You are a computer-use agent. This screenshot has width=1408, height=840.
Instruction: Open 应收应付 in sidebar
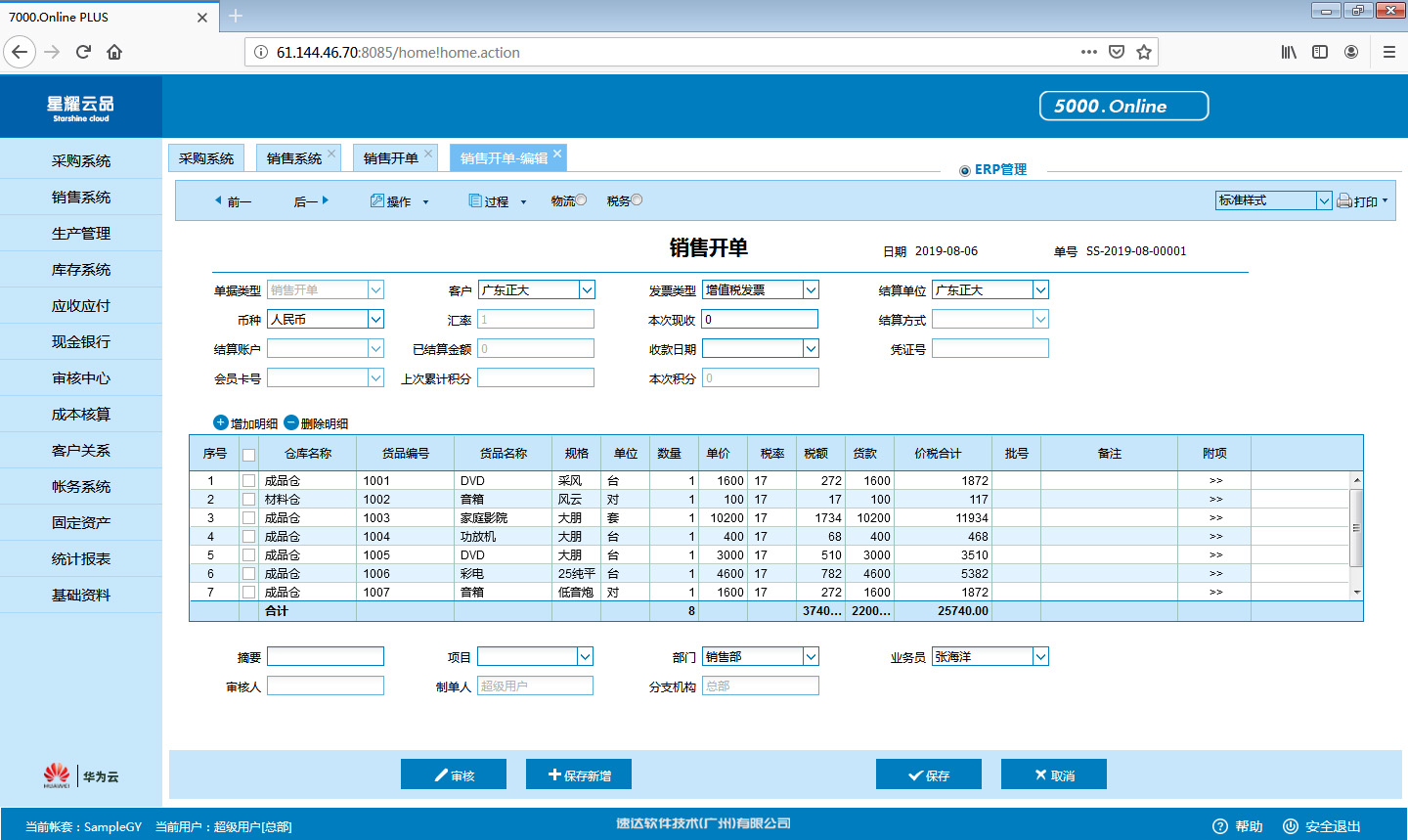click(x=81, y=305)
